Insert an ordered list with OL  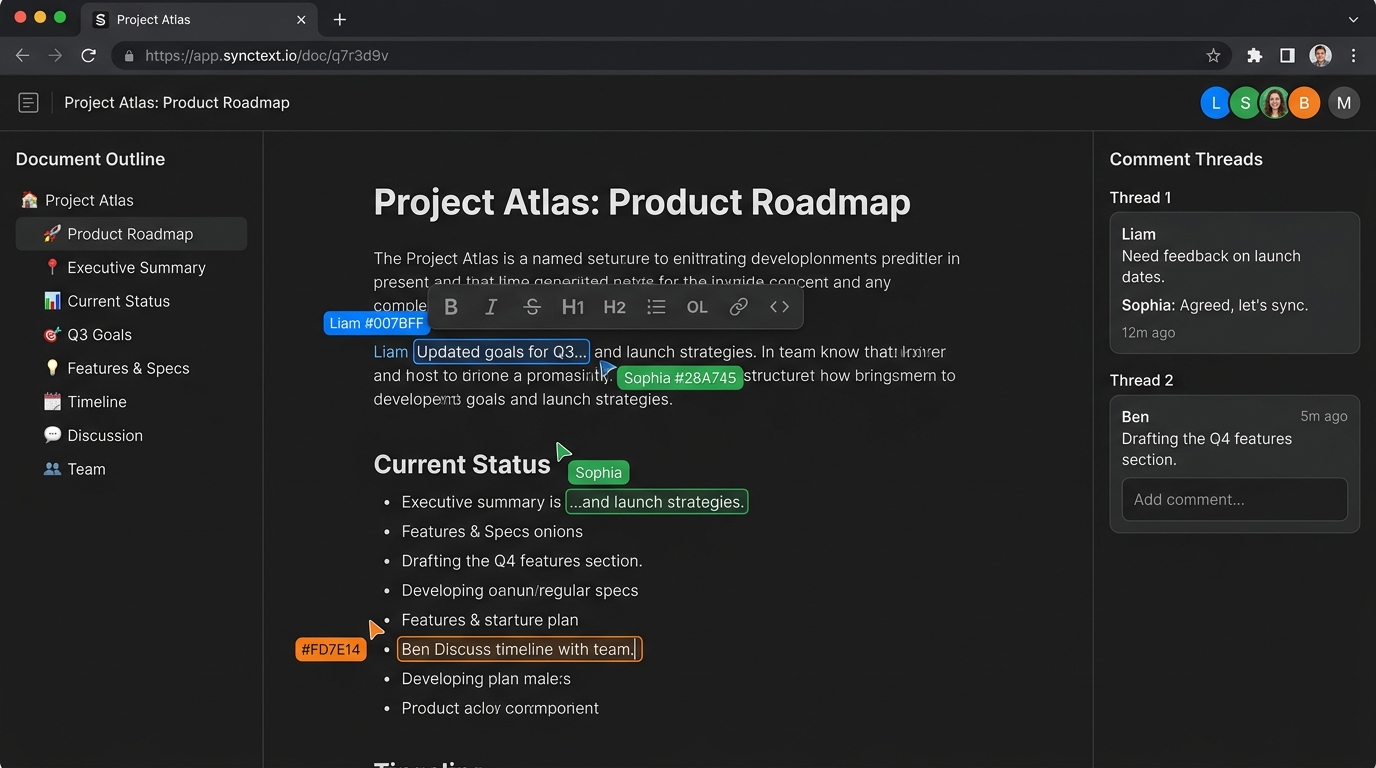[x=697, y=307]
